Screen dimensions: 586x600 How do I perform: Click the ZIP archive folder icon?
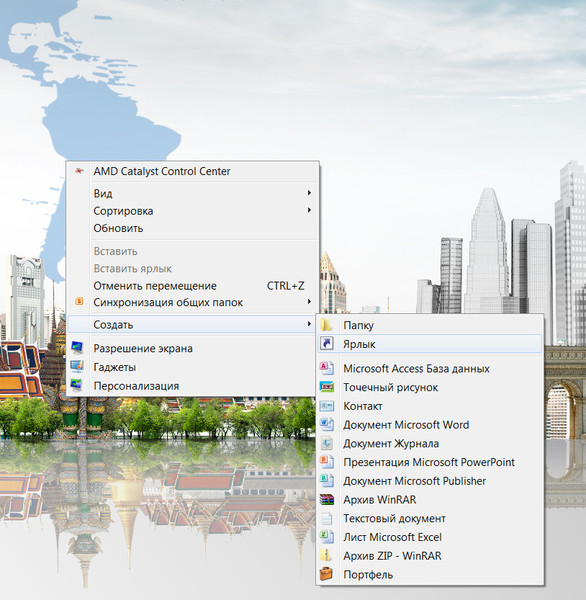pos(326,555)
